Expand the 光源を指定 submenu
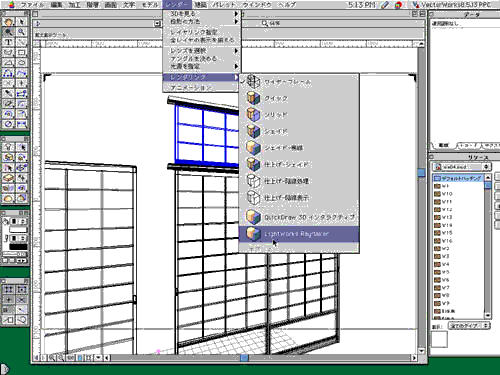 point(201,66)
